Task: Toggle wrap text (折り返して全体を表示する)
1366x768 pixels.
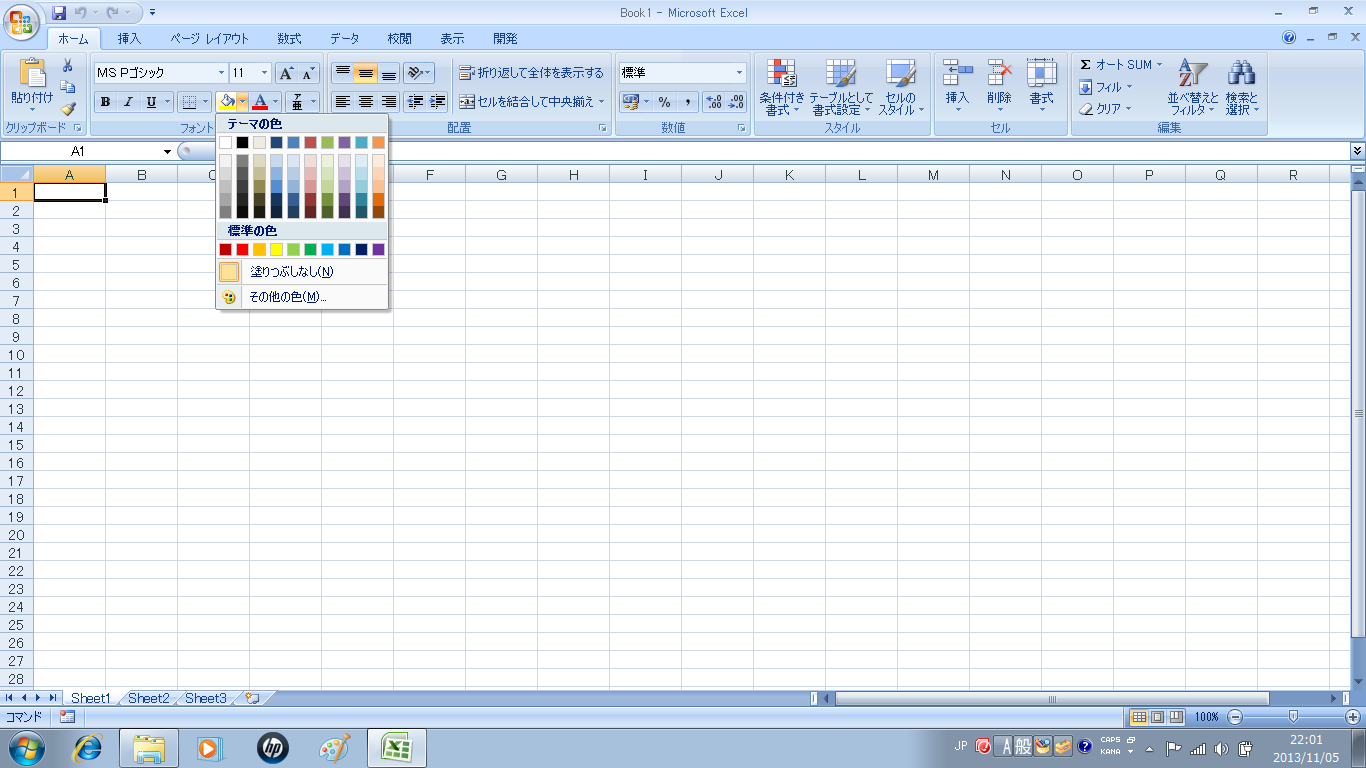Action: [x=531, y=73]
